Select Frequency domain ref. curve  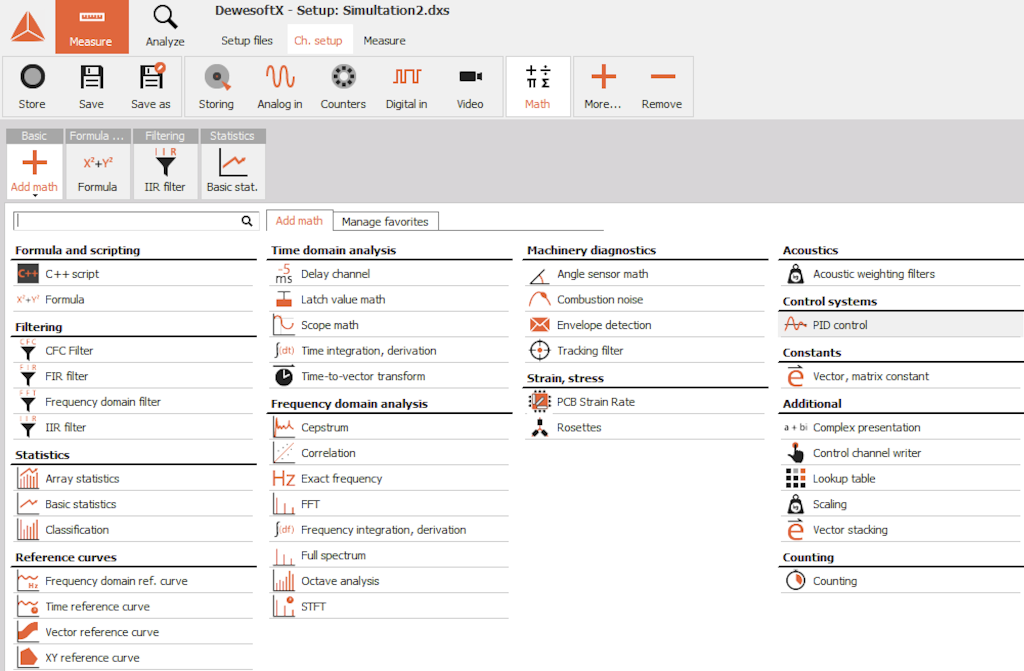133,581
